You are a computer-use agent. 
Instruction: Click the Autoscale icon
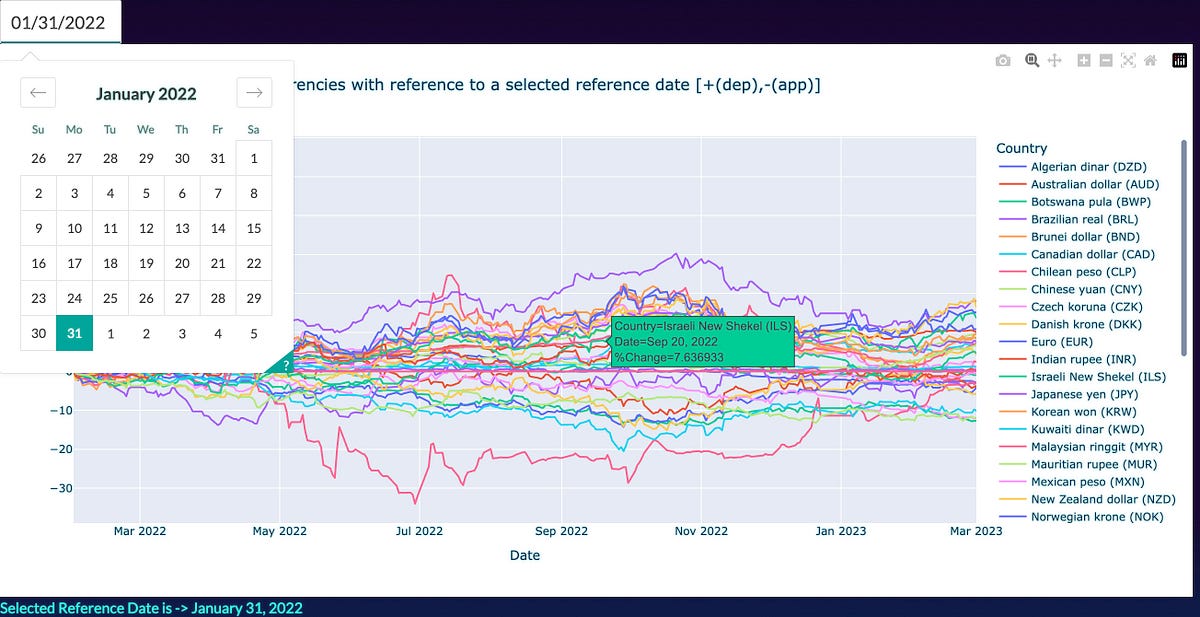click(x=1128, y=61)
